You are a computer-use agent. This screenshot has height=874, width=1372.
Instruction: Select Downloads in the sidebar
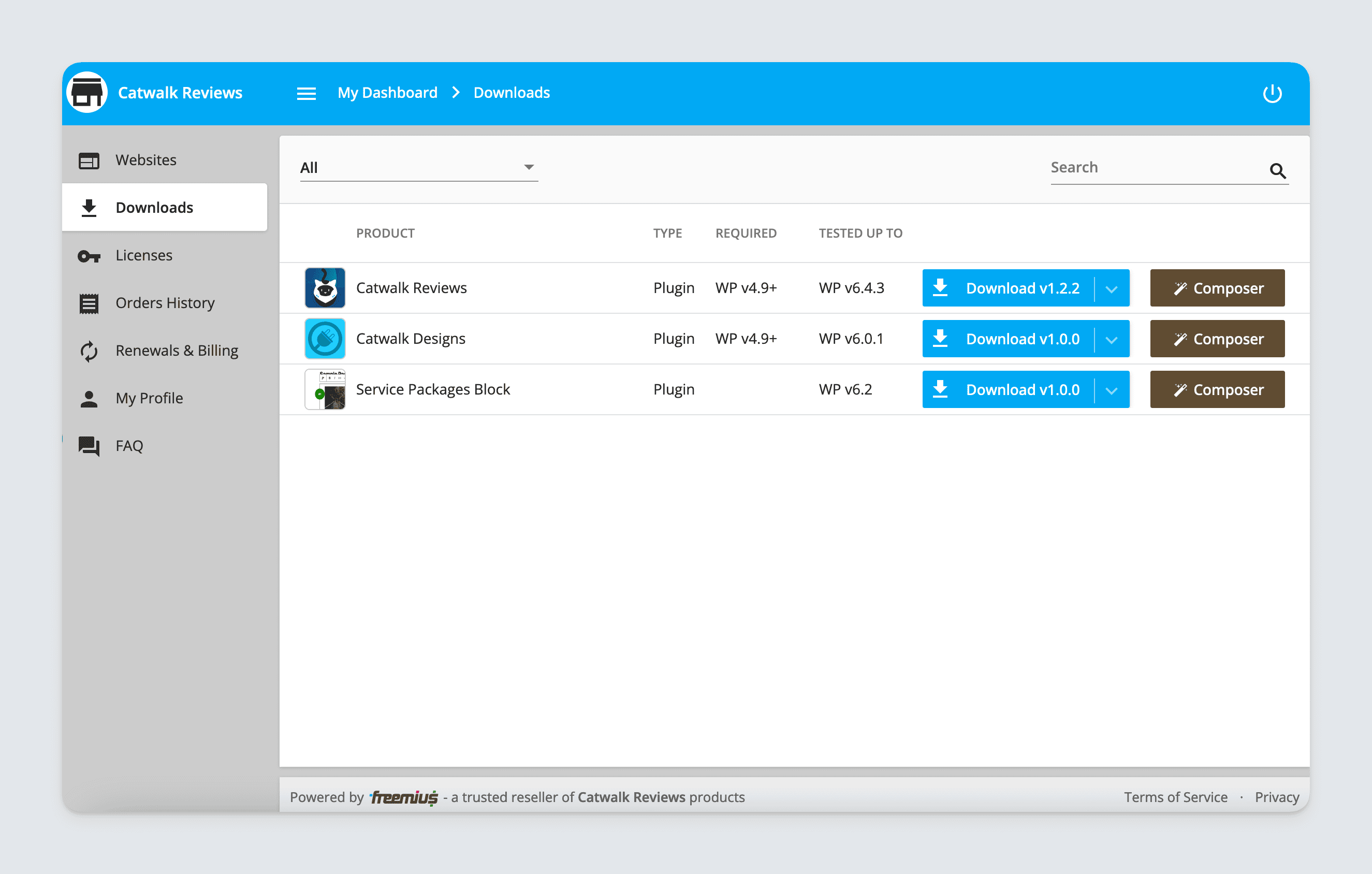(165, 208)
